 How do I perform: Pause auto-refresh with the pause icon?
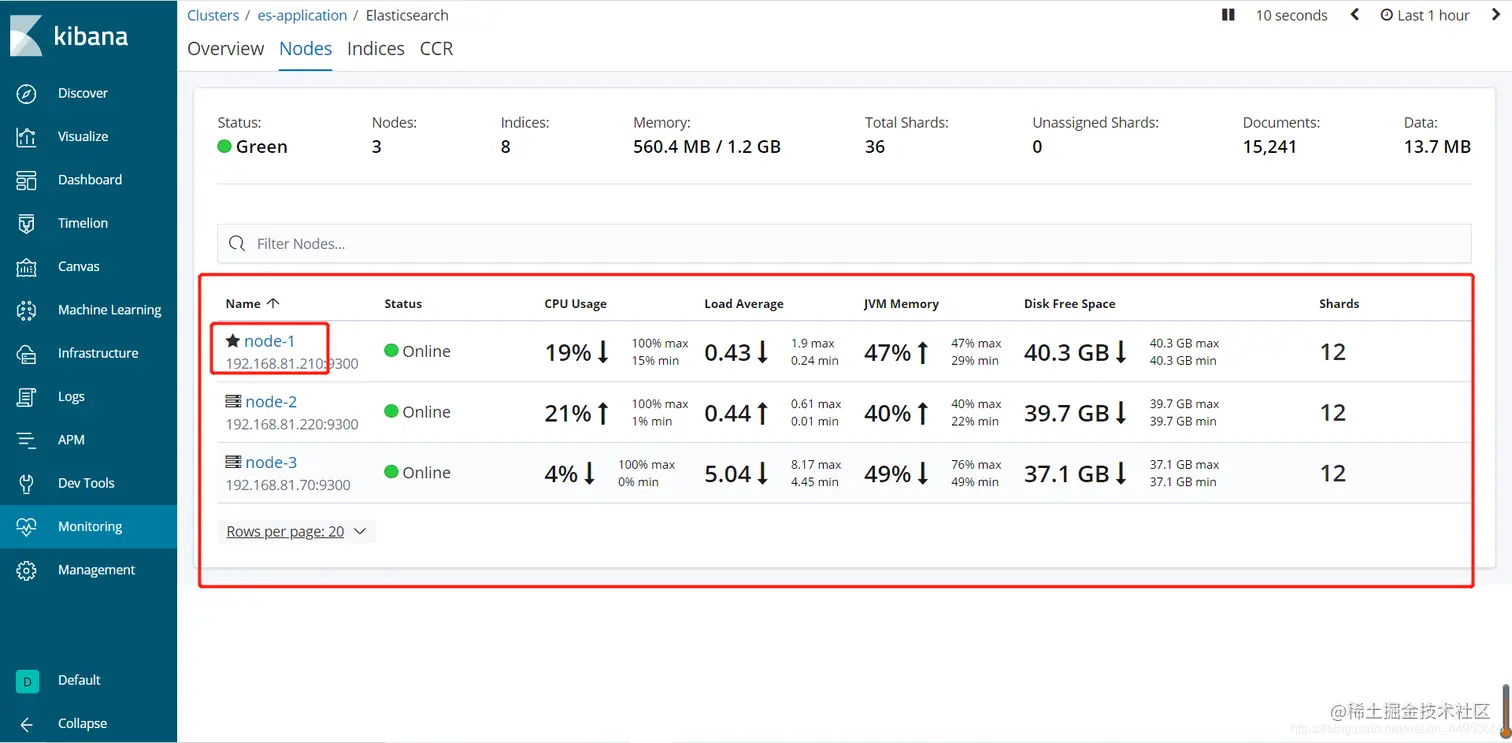1228,15
